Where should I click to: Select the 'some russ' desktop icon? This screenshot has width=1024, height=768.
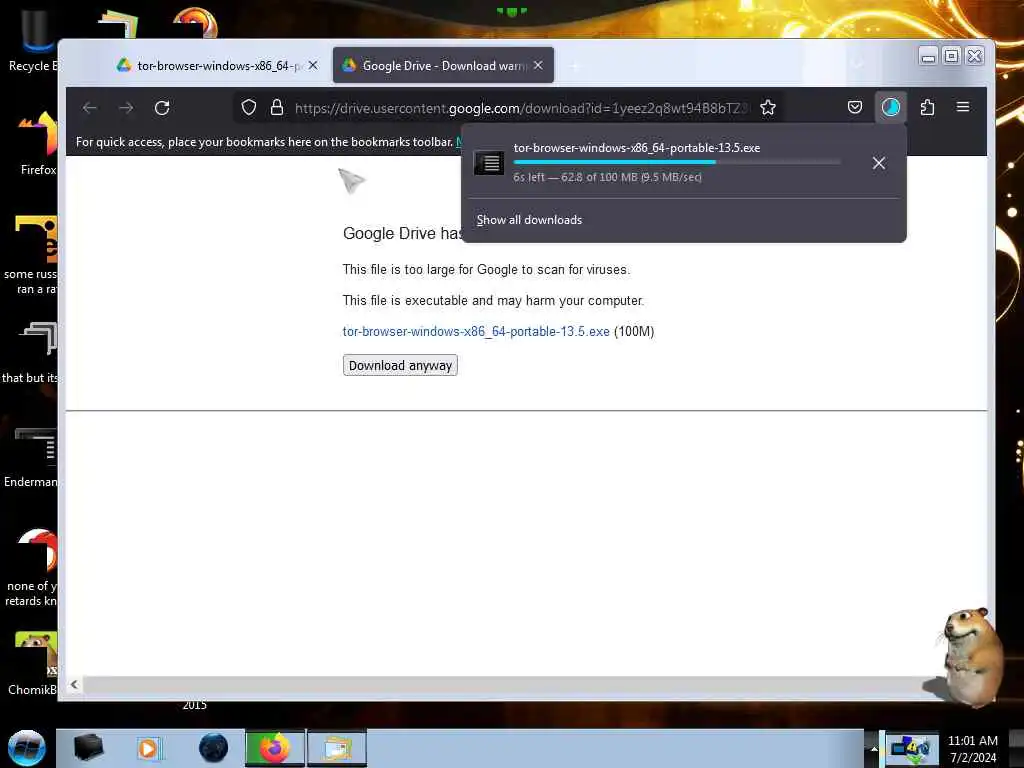tap(31, 255)
